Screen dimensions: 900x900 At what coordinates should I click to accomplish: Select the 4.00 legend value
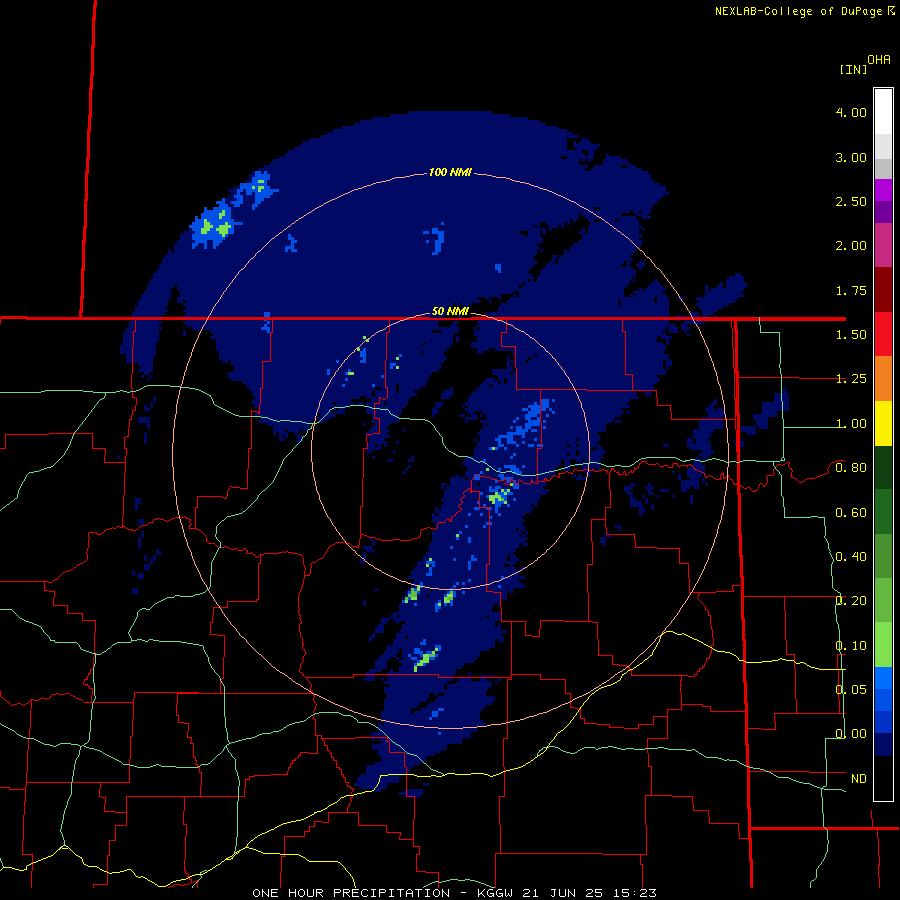(x=851, y=112)
